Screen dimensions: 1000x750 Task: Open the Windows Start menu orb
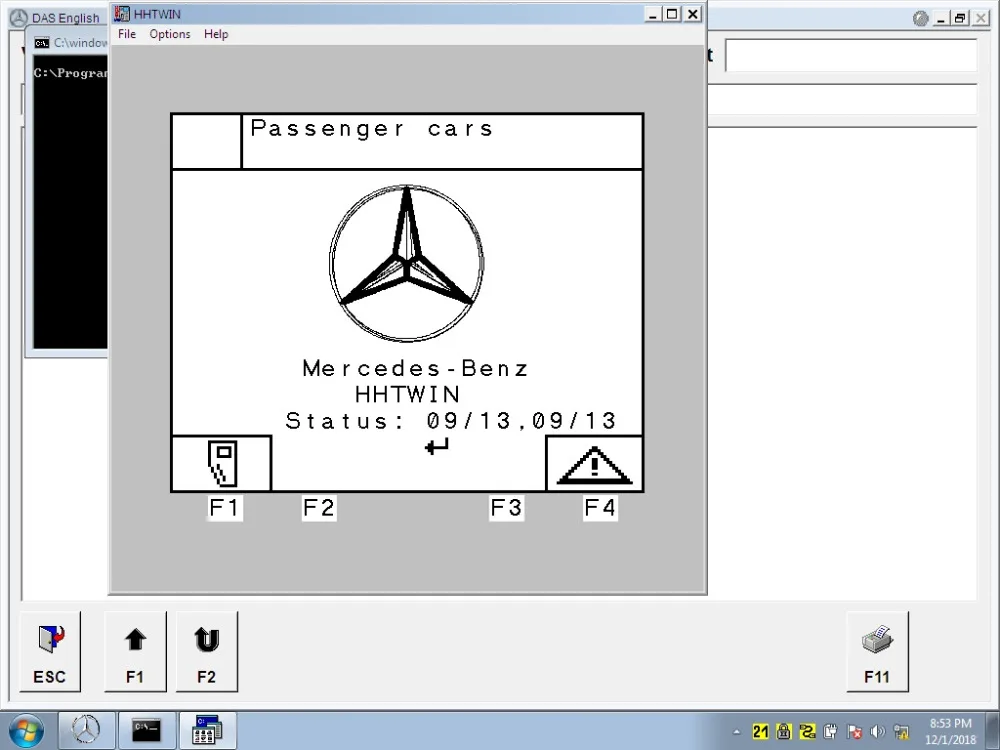[x=27, y=731]
